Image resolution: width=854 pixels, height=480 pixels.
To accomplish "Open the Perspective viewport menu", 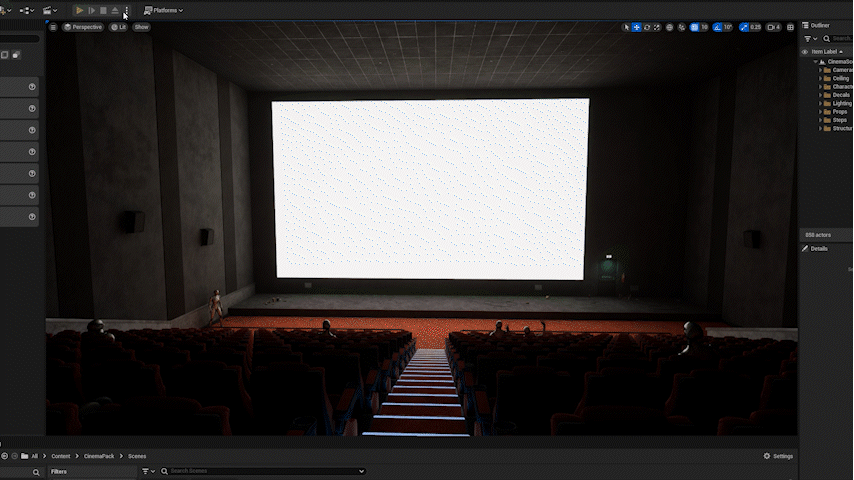I will click(83, 27).
